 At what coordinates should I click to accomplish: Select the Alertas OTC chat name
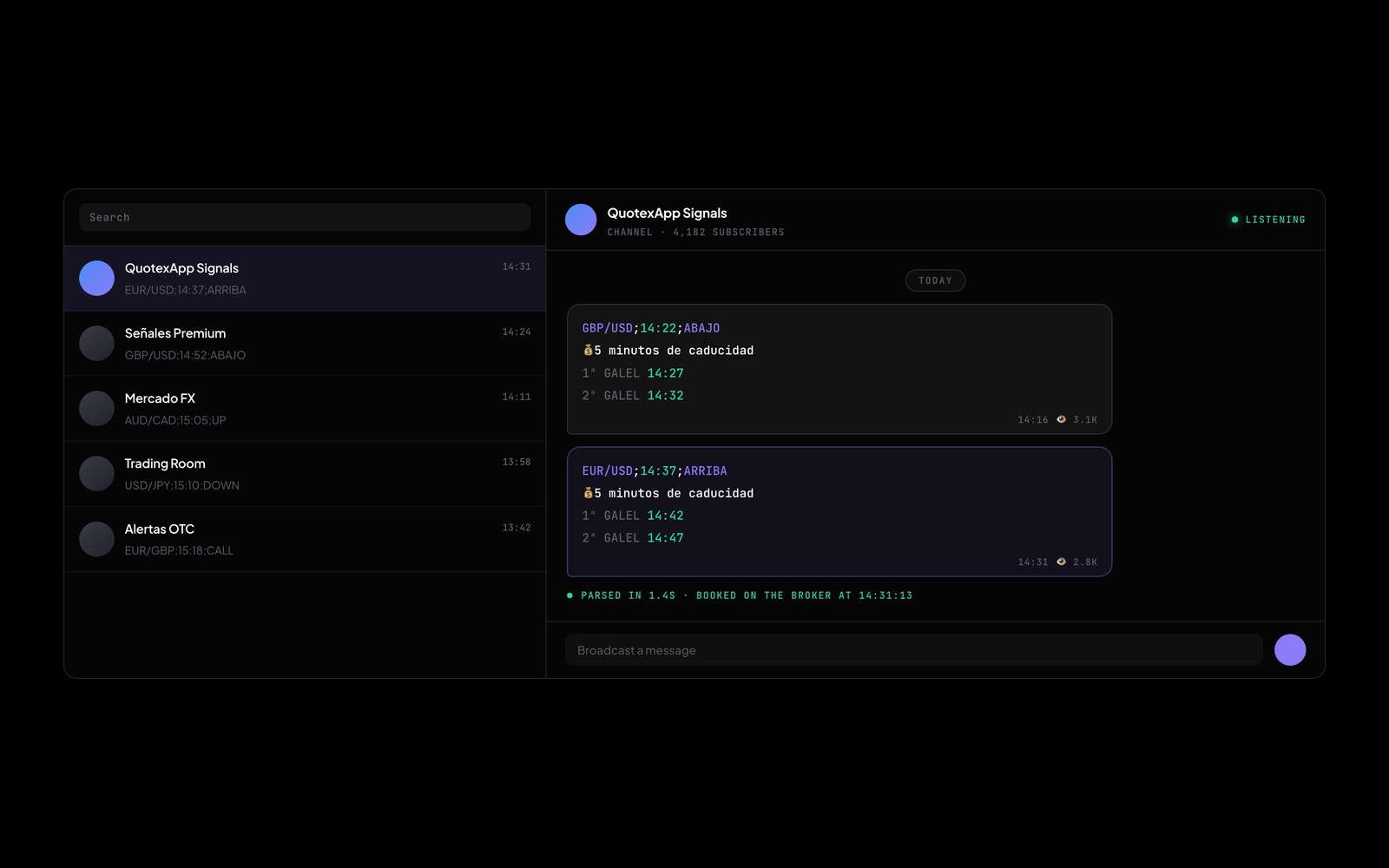160,529
